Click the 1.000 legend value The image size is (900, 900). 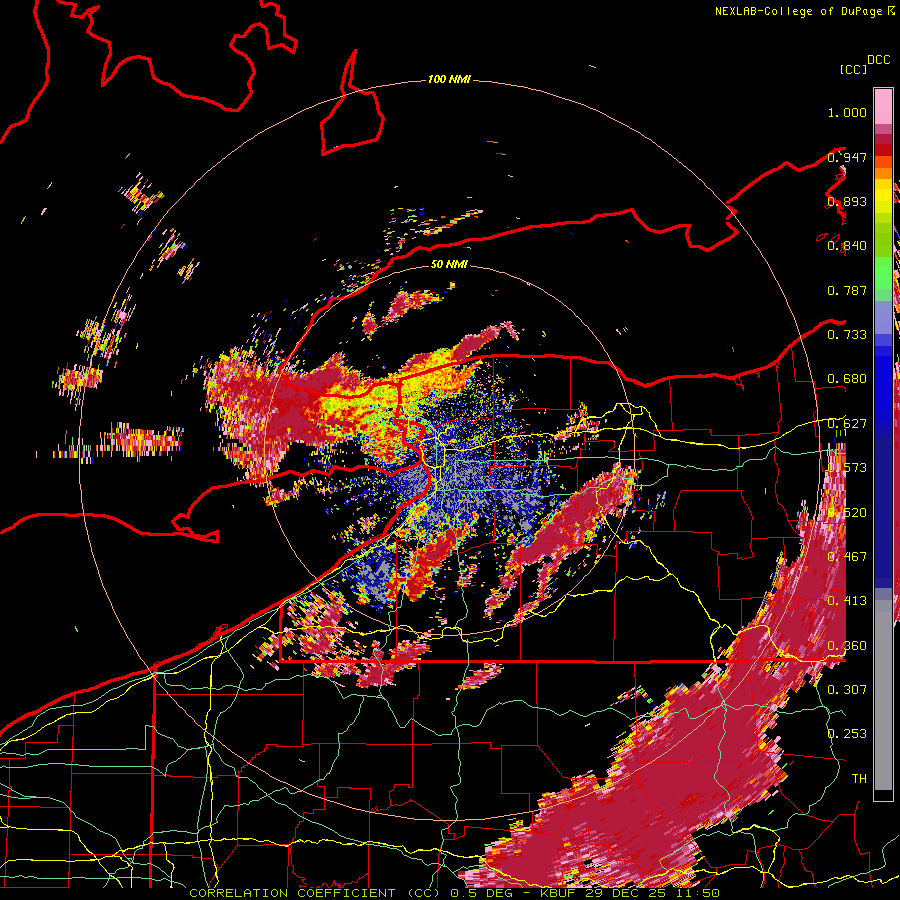click(x=847, y=113)
